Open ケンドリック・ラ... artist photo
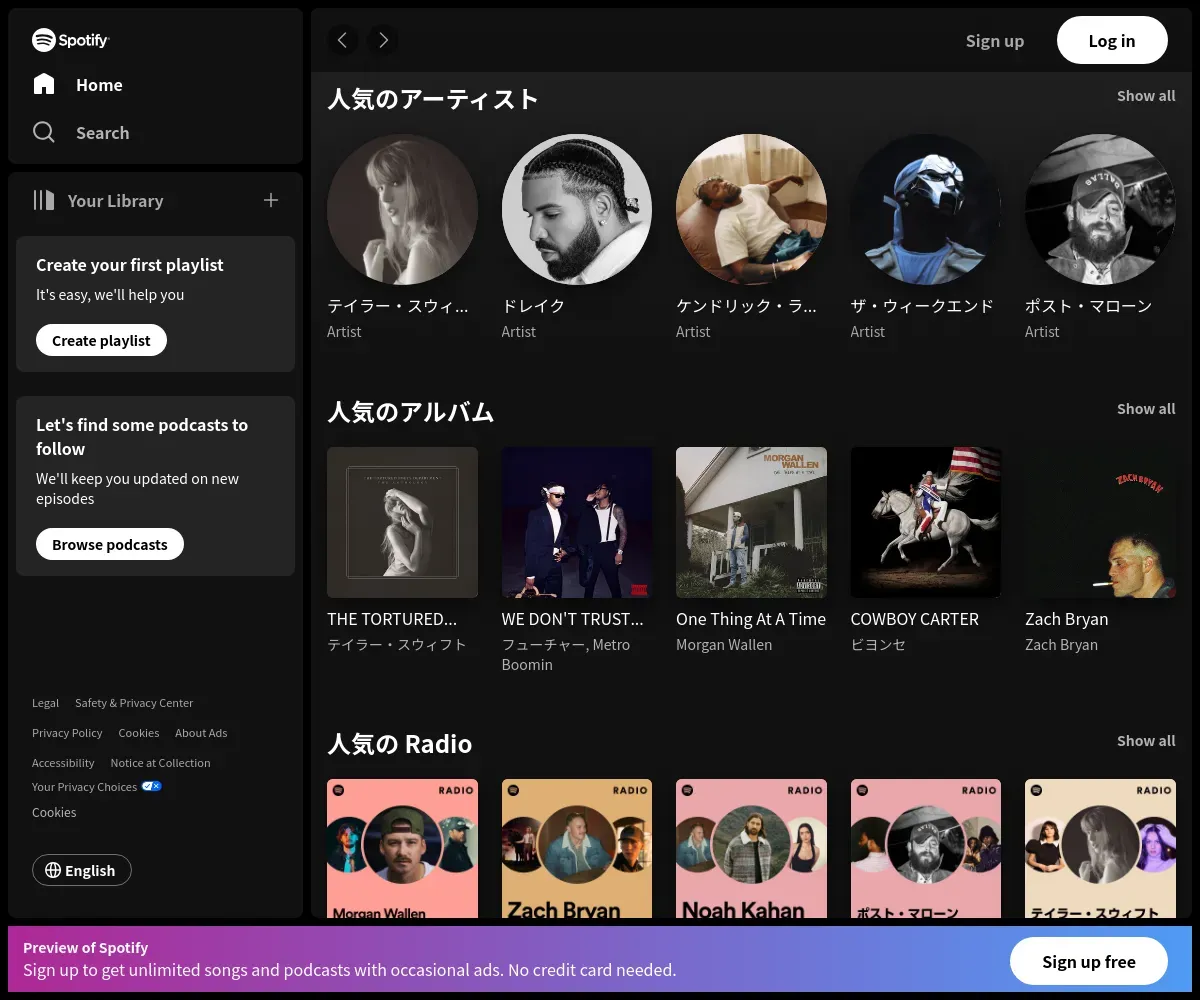 tap(751, 210)
